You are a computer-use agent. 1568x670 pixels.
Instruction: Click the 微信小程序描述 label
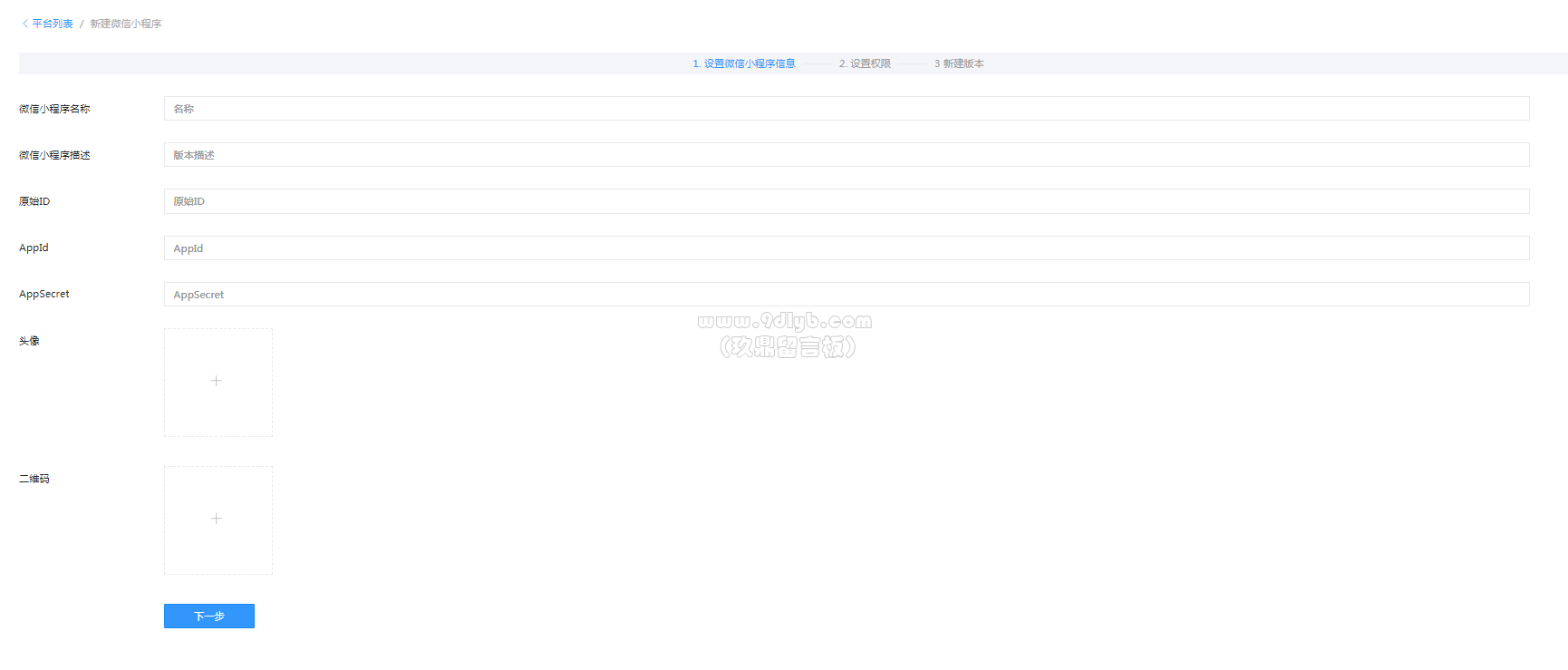click(x=54, y=155)
